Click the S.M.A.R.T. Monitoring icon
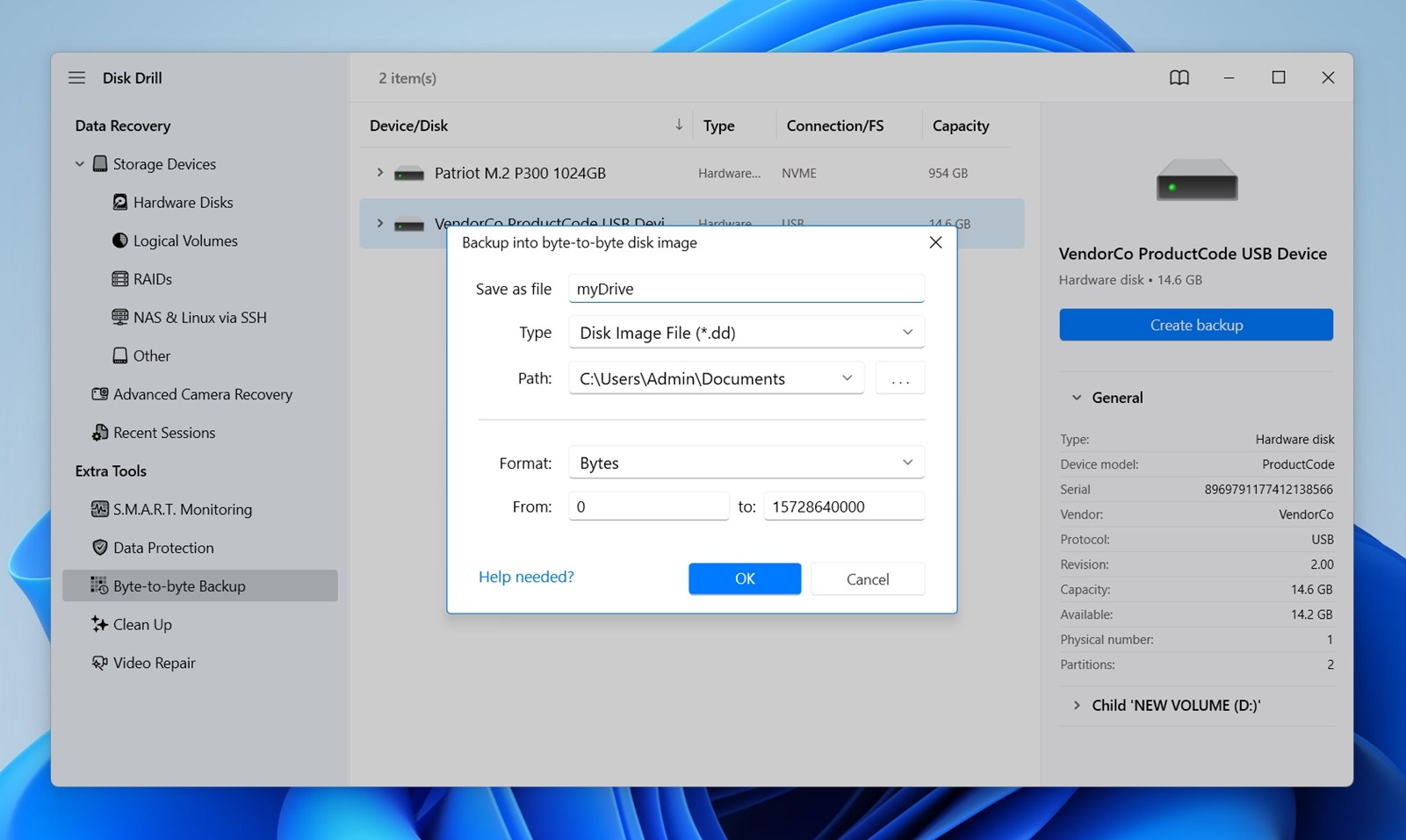The height and width of the screenshot is (840, 1406). click(x=100, y=509)
